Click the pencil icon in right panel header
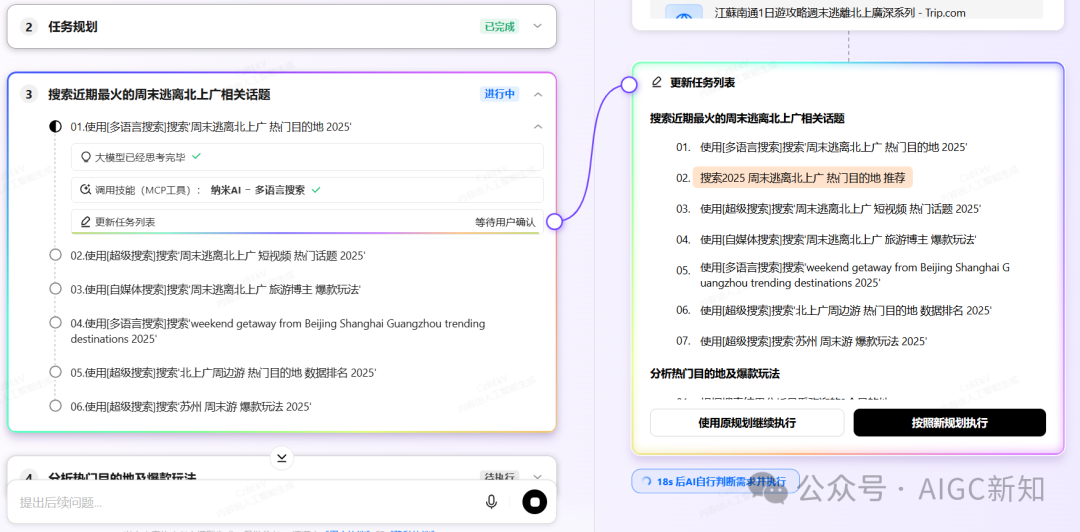This screenshot has width=1080, height=532. point(656,83)
